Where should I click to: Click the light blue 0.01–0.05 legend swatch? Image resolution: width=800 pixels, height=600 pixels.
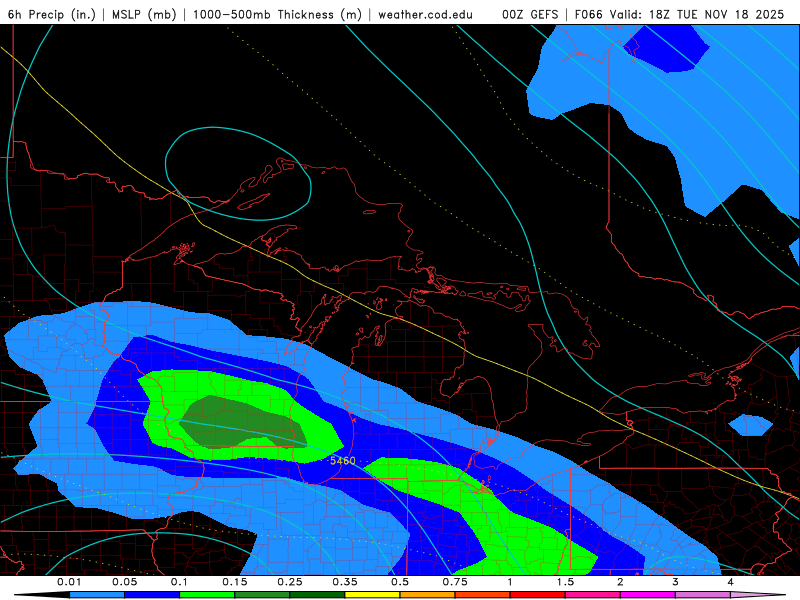pos(97,595)
